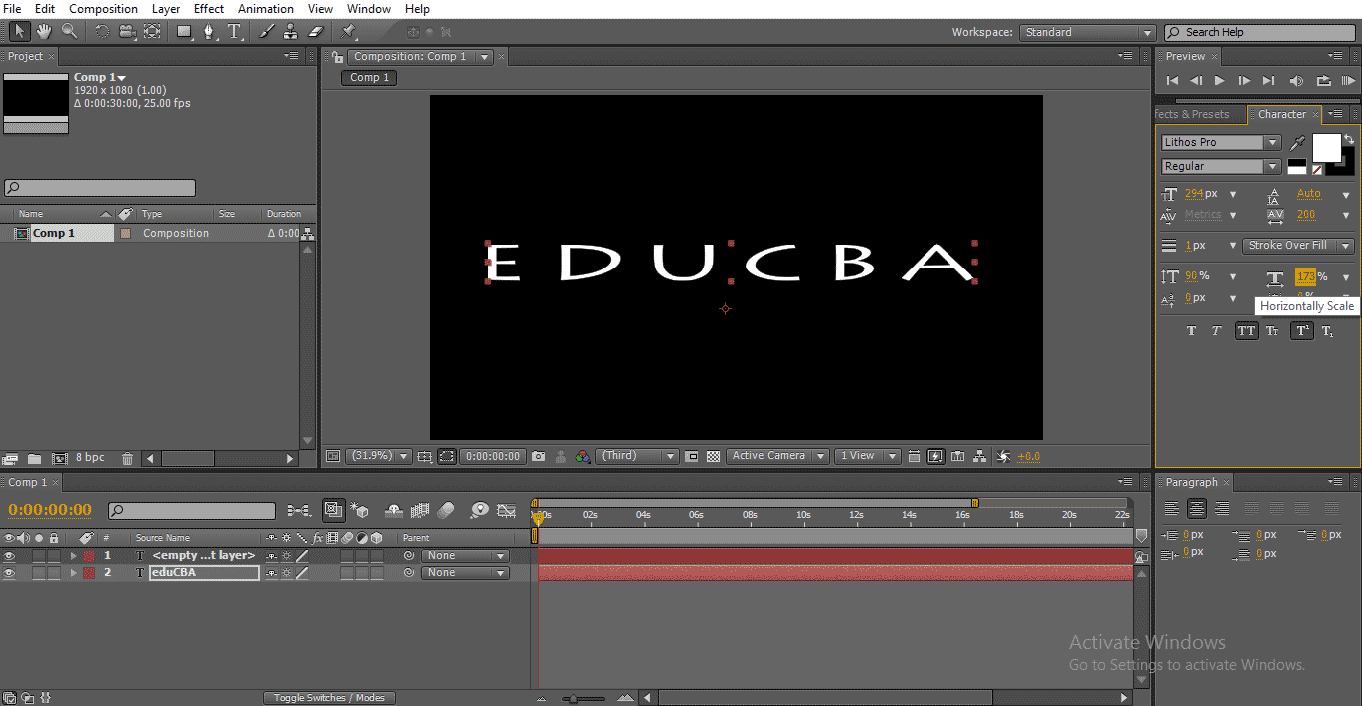Screen dimensions: 1362x706
Task: Select the Brush tool
Action: (268, 32)
